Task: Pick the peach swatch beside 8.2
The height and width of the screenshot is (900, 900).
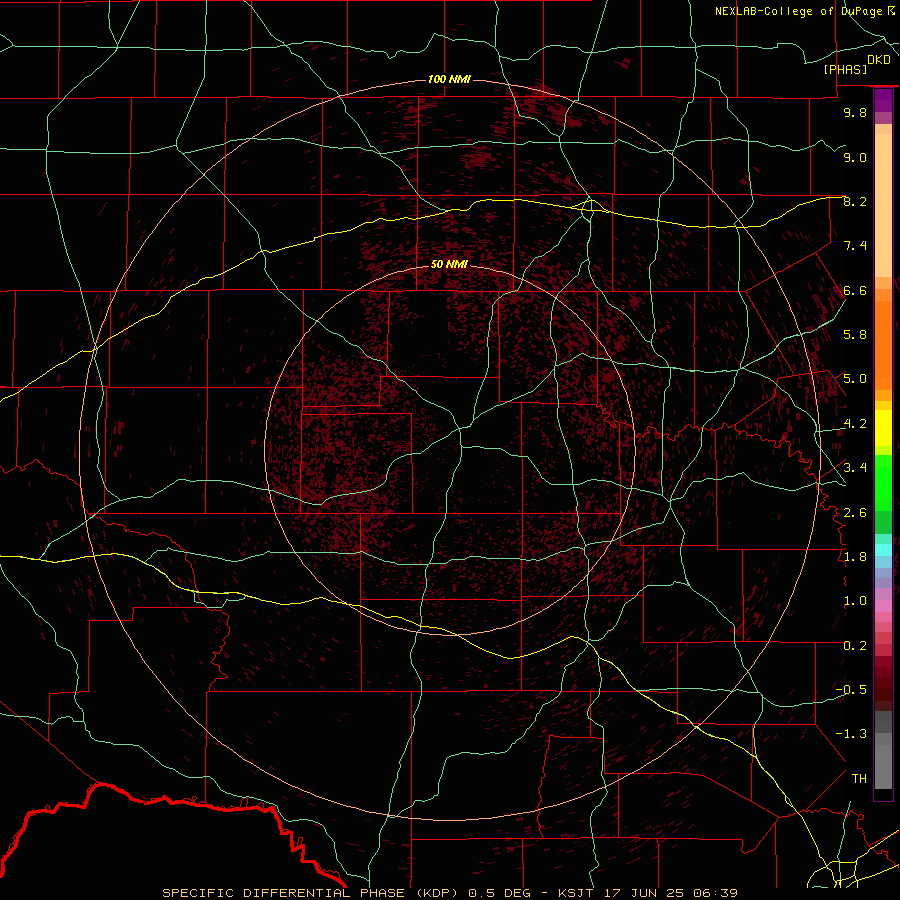Action: pos(883,205)
